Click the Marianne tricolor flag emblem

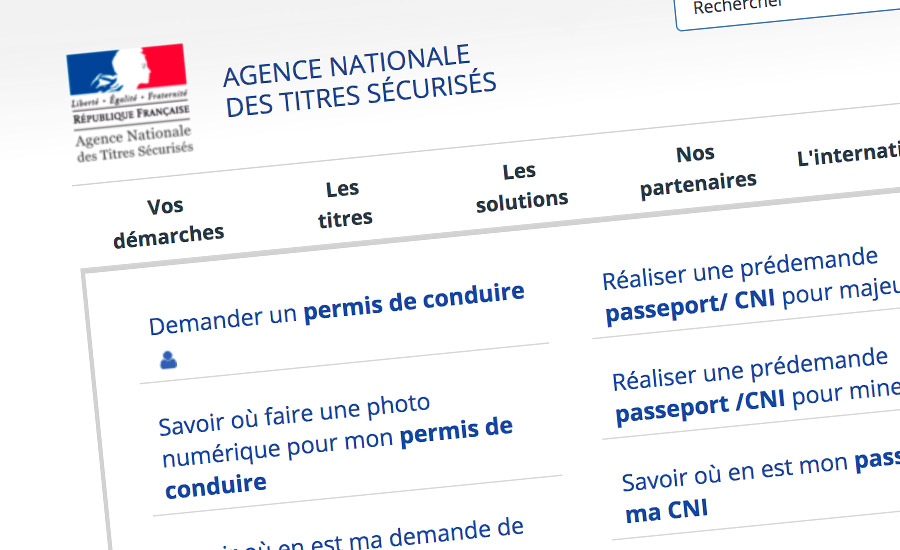126,69
